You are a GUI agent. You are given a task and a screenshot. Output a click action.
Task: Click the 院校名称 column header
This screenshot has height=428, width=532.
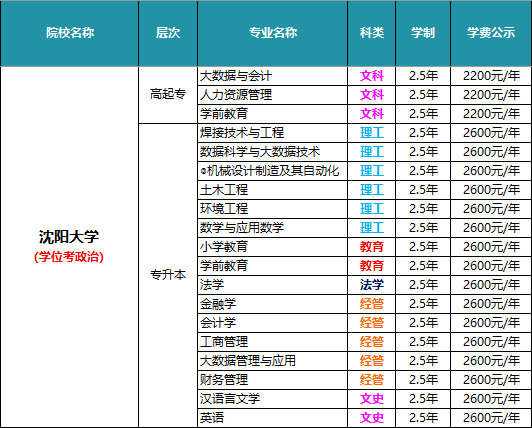click(70, 33)
